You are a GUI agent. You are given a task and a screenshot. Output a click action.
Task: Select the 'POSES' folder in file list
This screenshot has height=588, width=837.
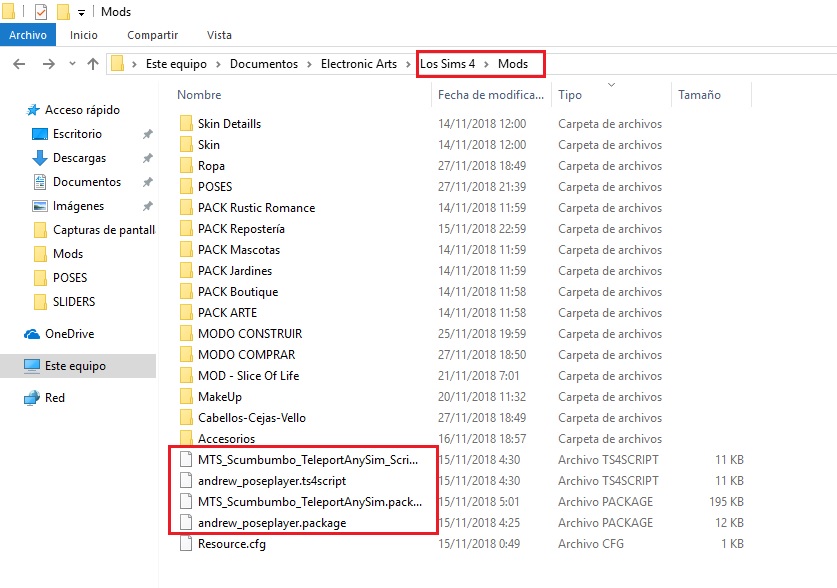(x=215, y=187)
